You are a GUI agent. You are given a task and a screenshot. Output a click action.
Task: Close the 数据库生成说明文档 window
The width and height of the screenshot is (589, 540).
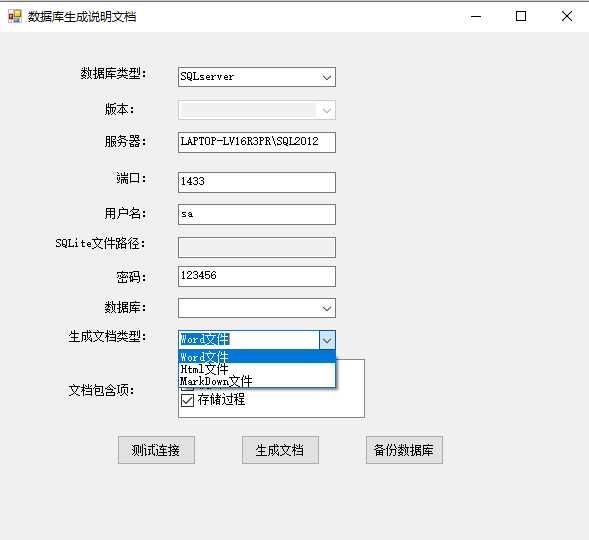[x=566, y=16]
